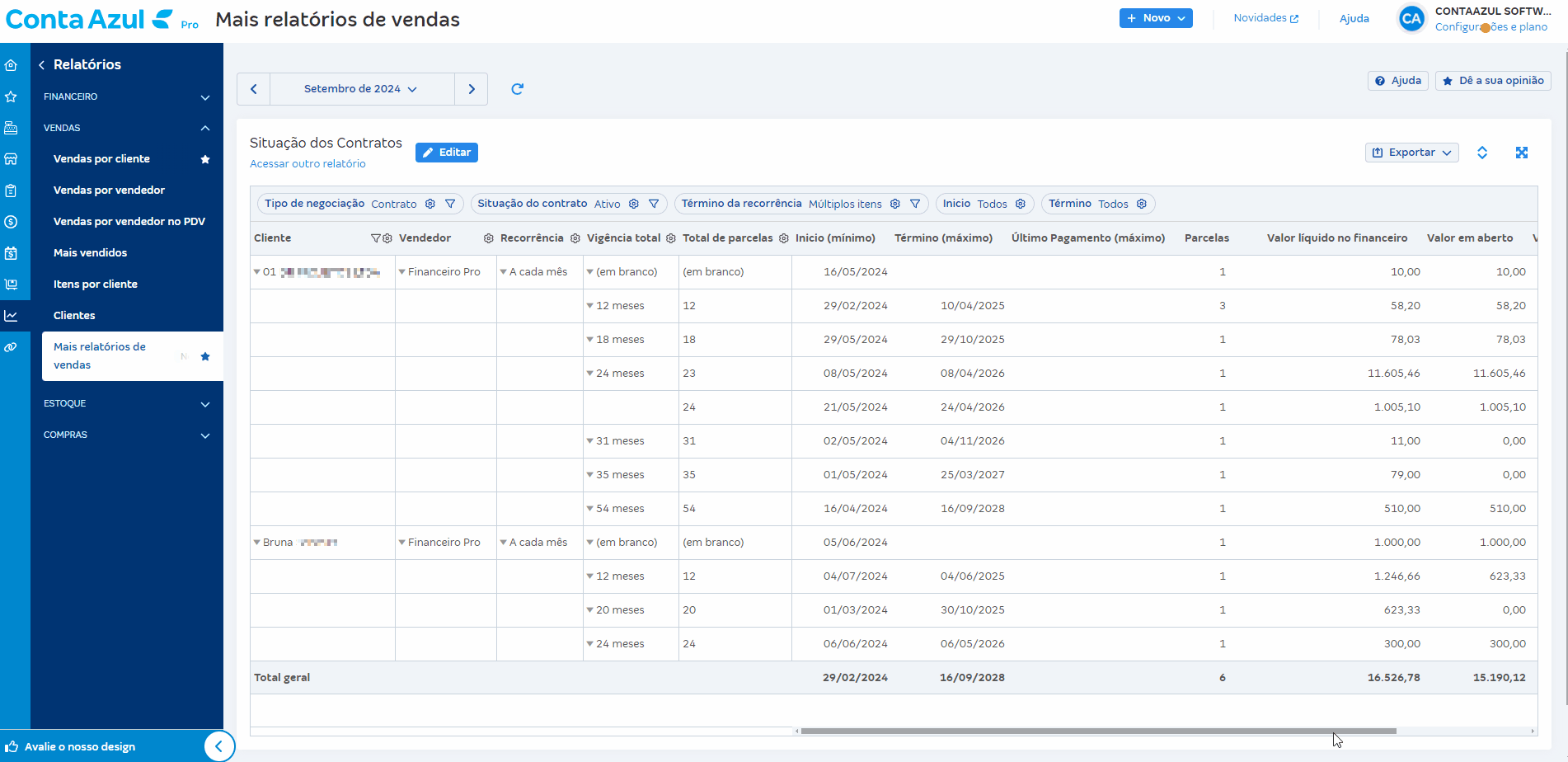Open gear settings for Término filter chip
Viewport: 1568px width, 762px height.
1142,204
